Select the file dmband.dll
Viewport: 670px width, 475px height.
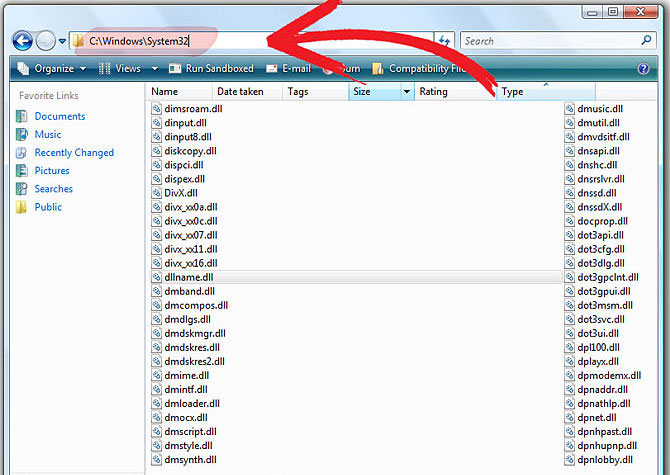(190, 291)
